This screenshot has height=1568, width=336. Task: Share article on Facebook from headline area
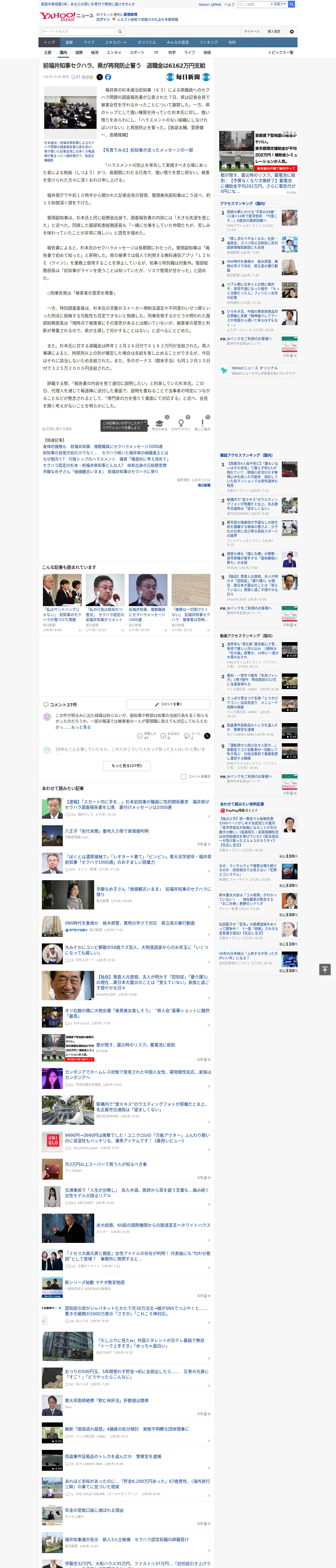(x=108, y=77)
